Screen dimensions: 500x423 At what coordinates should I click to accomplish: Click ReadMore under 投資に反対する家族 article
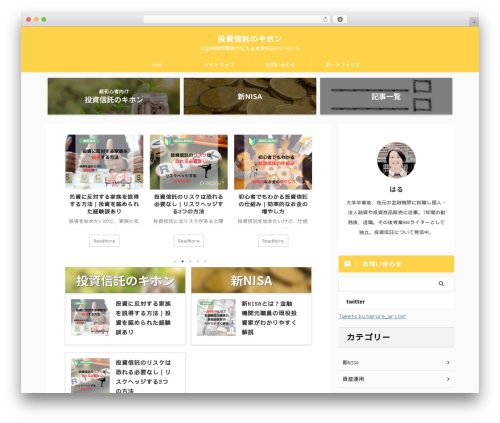tap(104, 241)
